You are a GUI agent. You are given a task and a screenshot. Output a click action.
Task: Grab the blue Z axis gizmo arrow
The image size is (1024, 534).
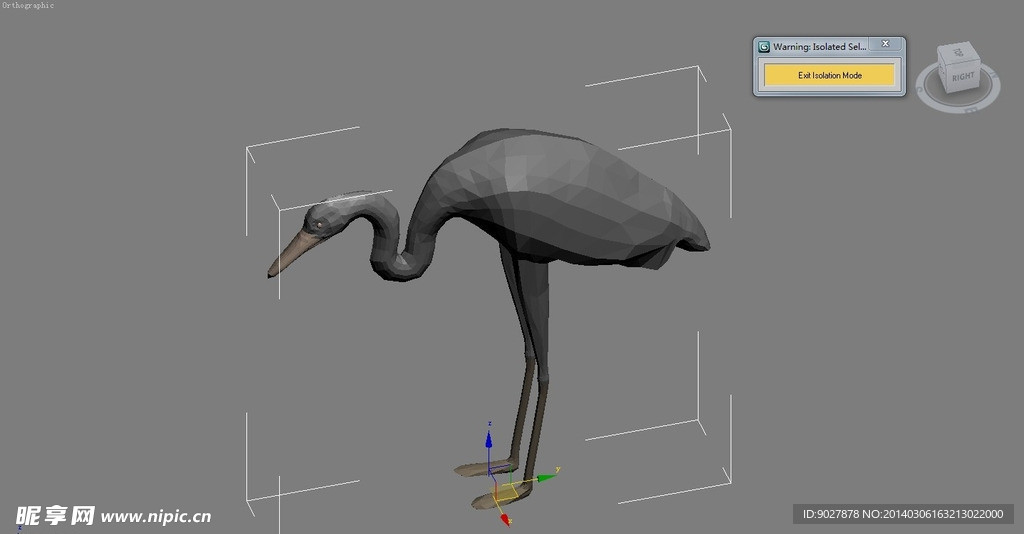tap(489, 434)
